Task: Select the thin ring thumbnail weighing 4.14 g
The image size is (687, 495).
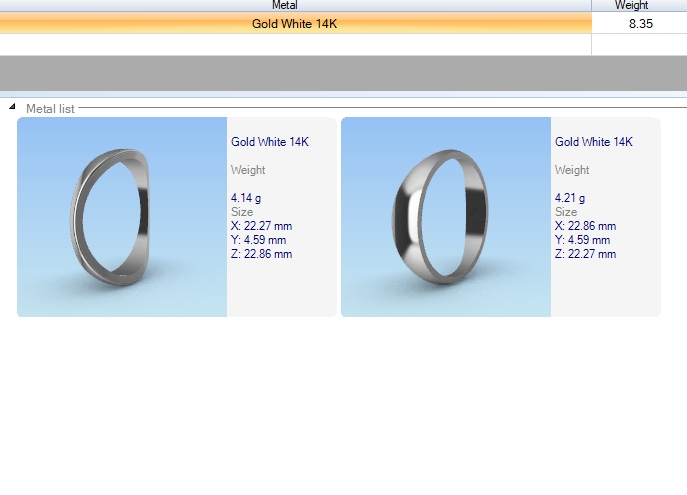Action: point(122,217)
